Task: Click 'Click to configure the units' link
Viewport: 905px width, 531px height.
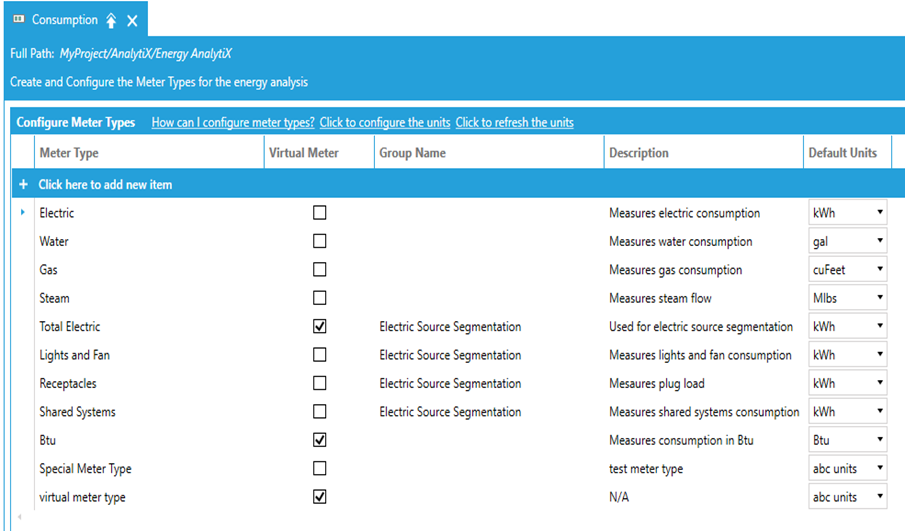Action: [x=385, y=123]
